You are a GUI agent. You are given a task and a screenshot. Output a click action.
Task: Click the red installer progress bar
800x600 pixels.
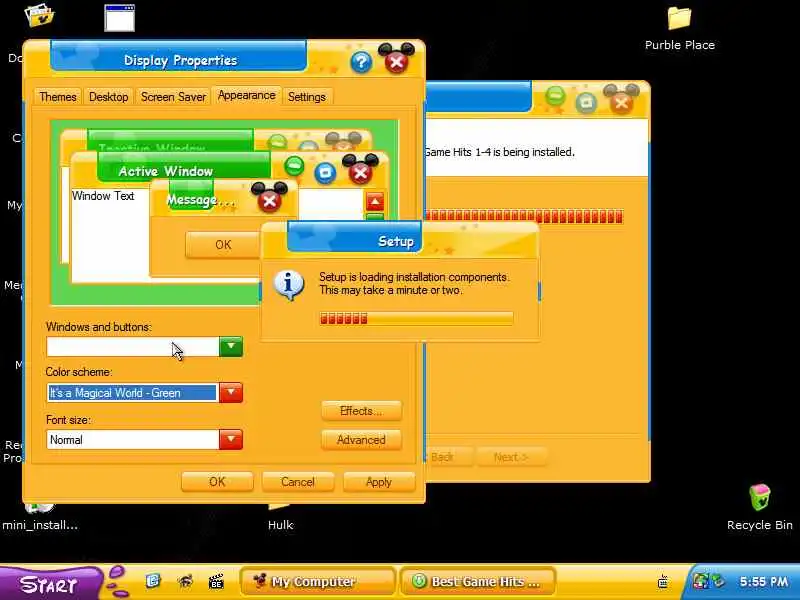click(x=524, y=216)
